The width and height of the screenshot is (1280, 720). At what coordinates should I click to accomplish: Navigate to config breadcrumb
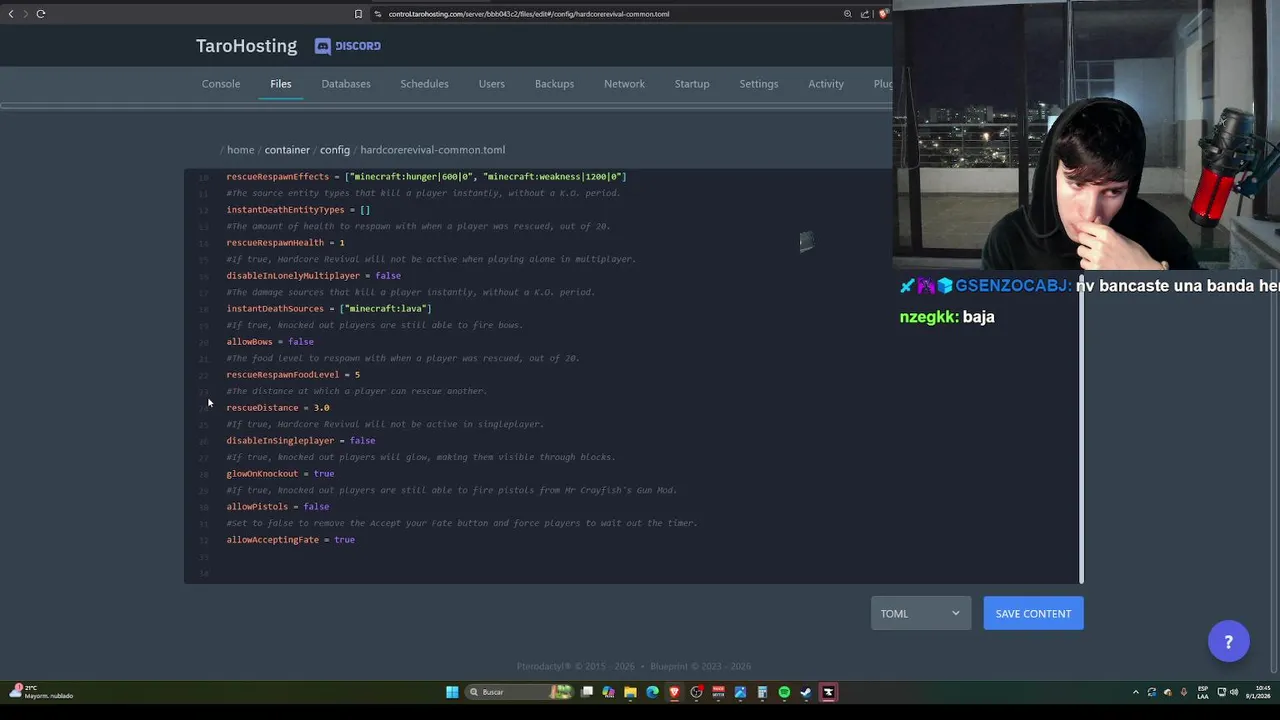[x=335, y=150]
